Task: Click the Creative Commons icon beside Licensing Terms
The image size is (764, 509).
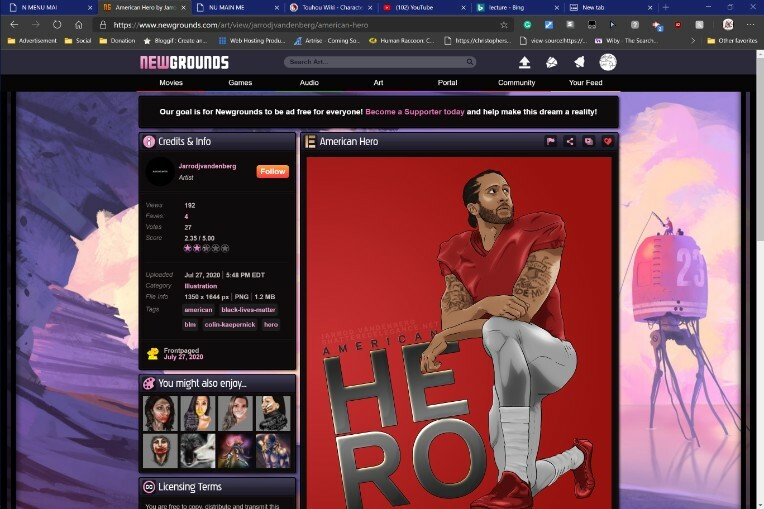Action: click(149, 487)
